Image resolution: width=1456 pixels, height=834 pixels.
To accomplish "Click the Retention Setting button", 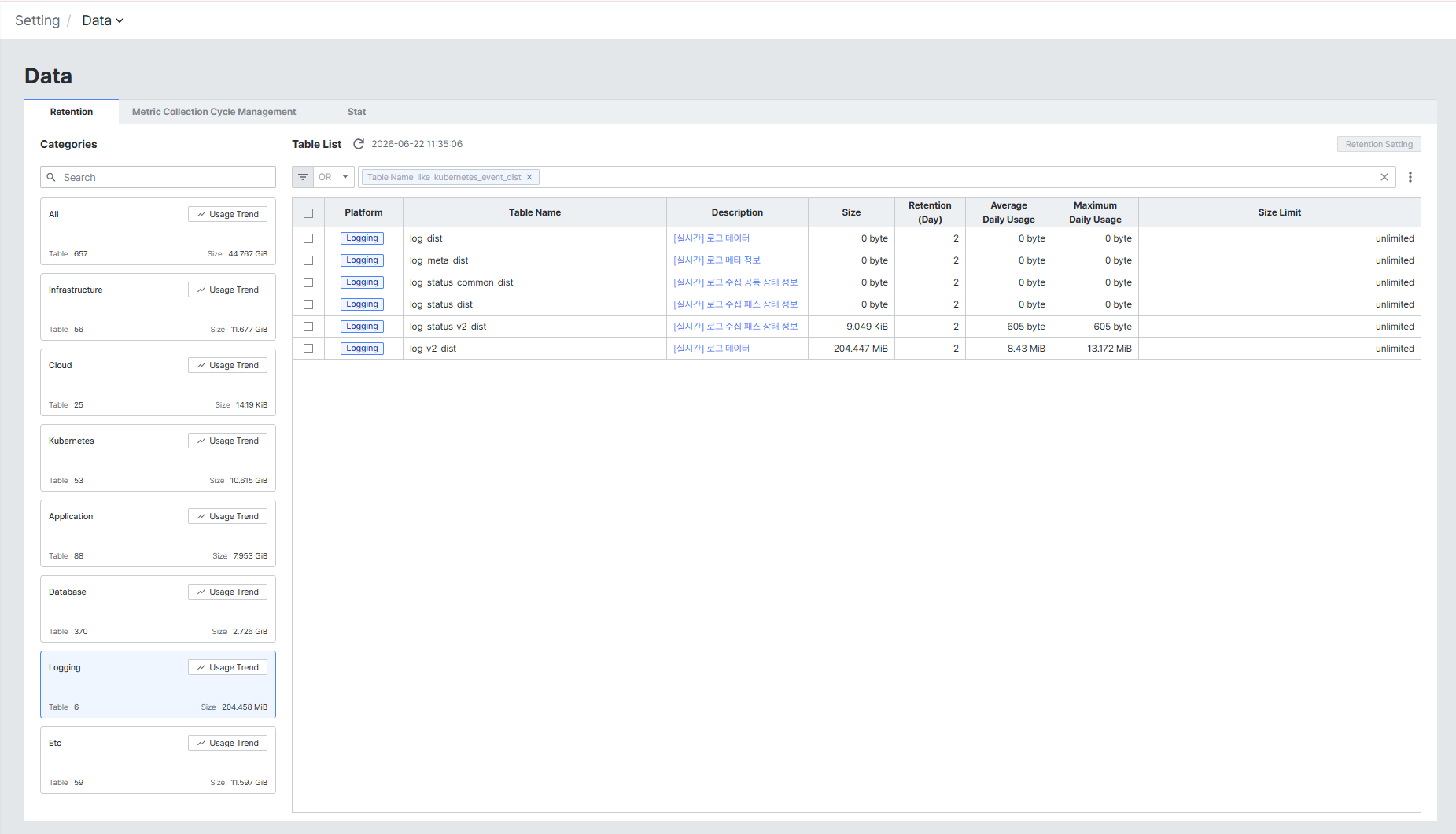I will coord(1379,144).
